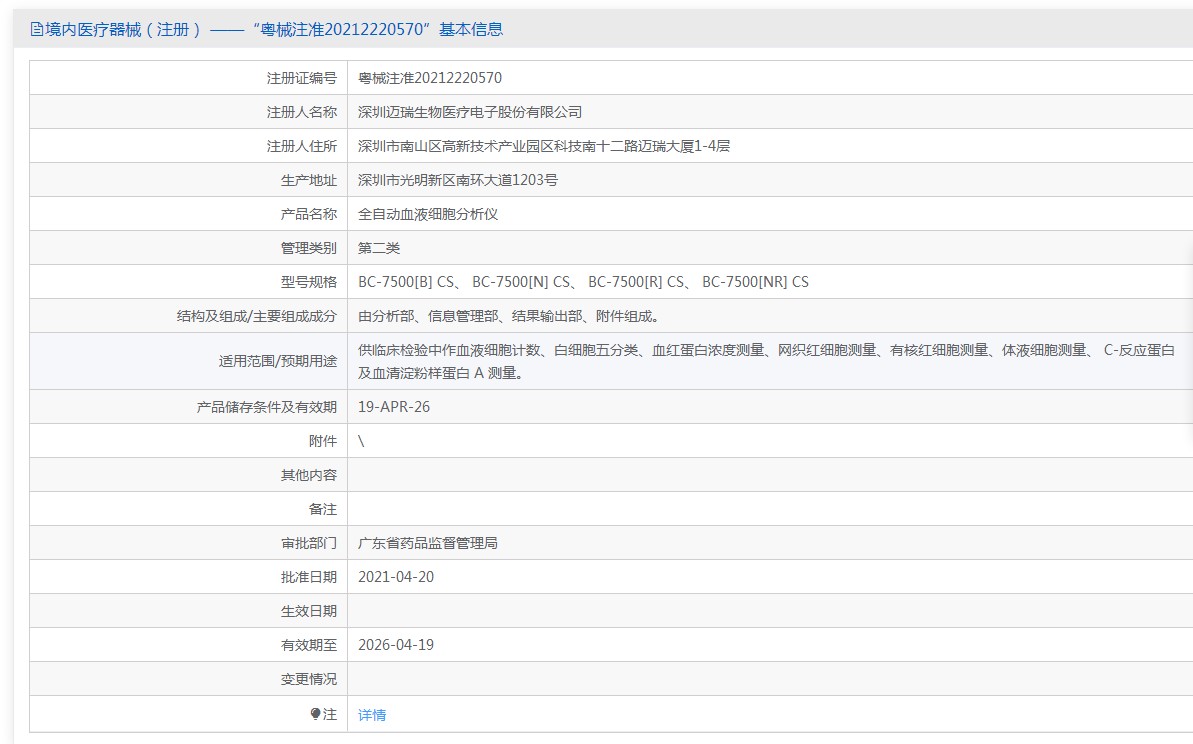This screenshot has width=1193, height=744.
Task: Select the text 深圳迈瑞生物医疗电子股份有限公司
Action: [x=470, y=112]
